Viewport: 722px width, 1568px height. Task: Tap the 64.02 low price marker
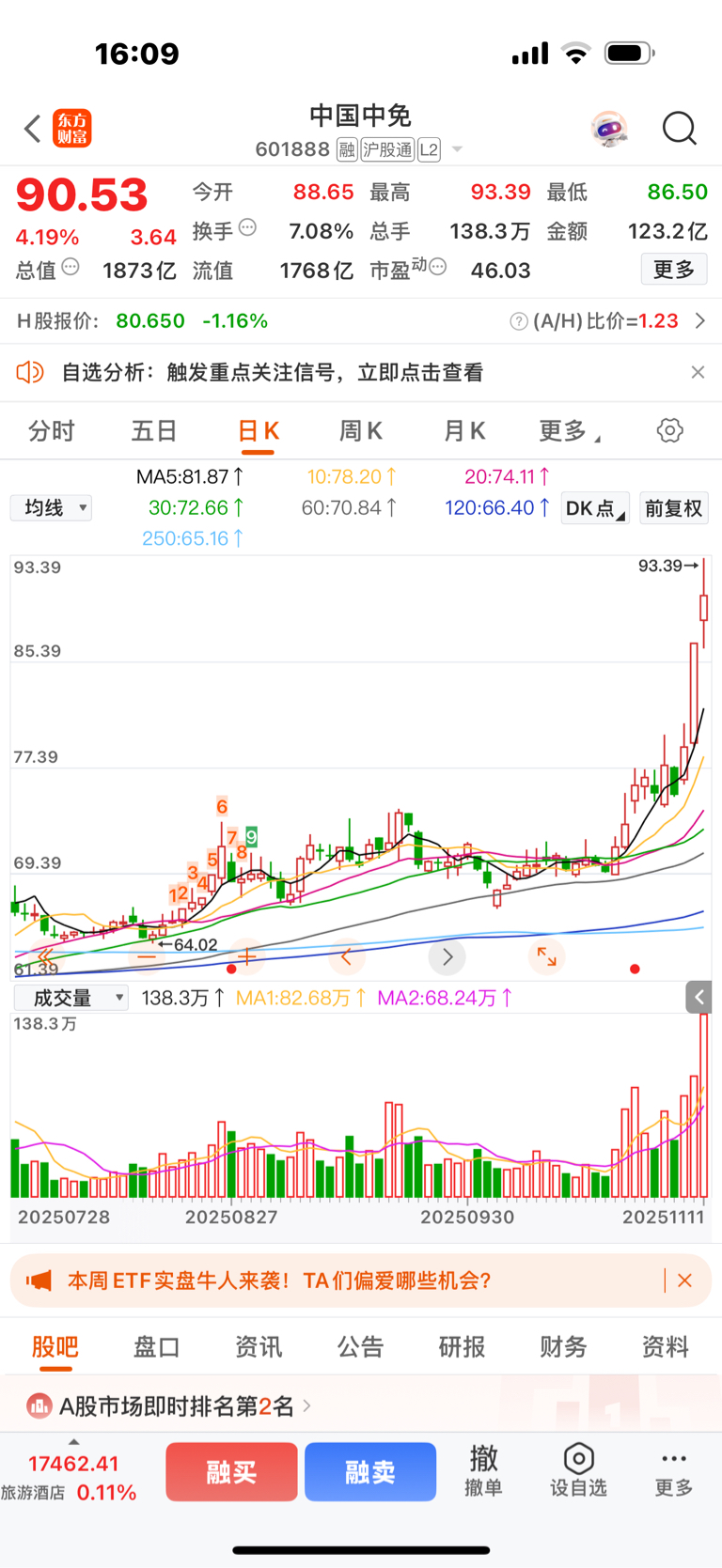187,944
